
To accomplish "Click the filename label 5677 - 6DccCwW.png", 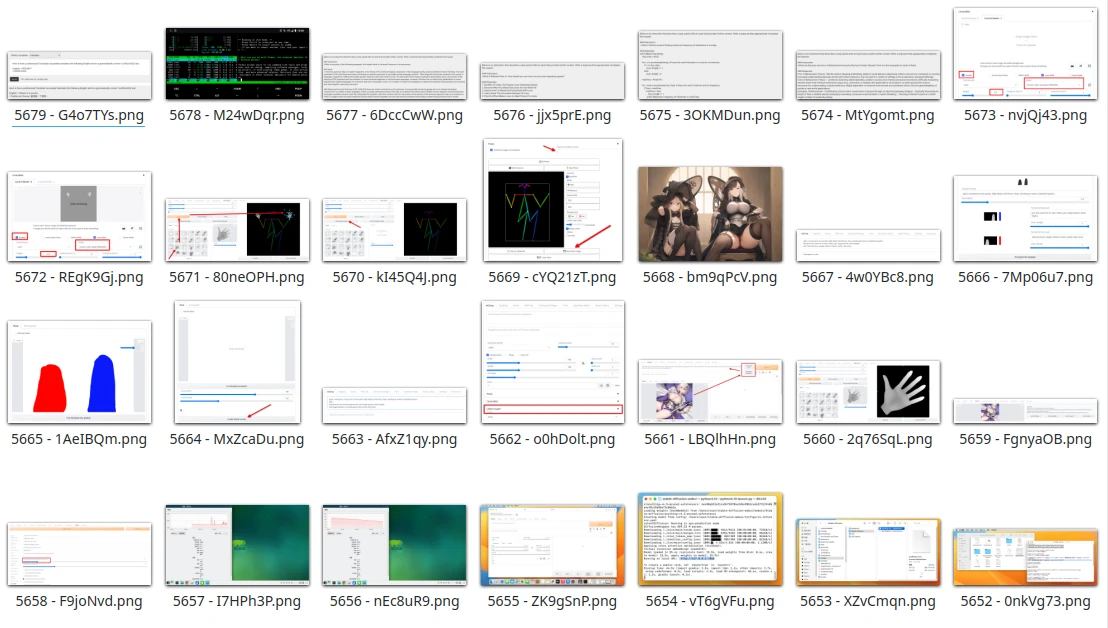I will coord(395,115).
